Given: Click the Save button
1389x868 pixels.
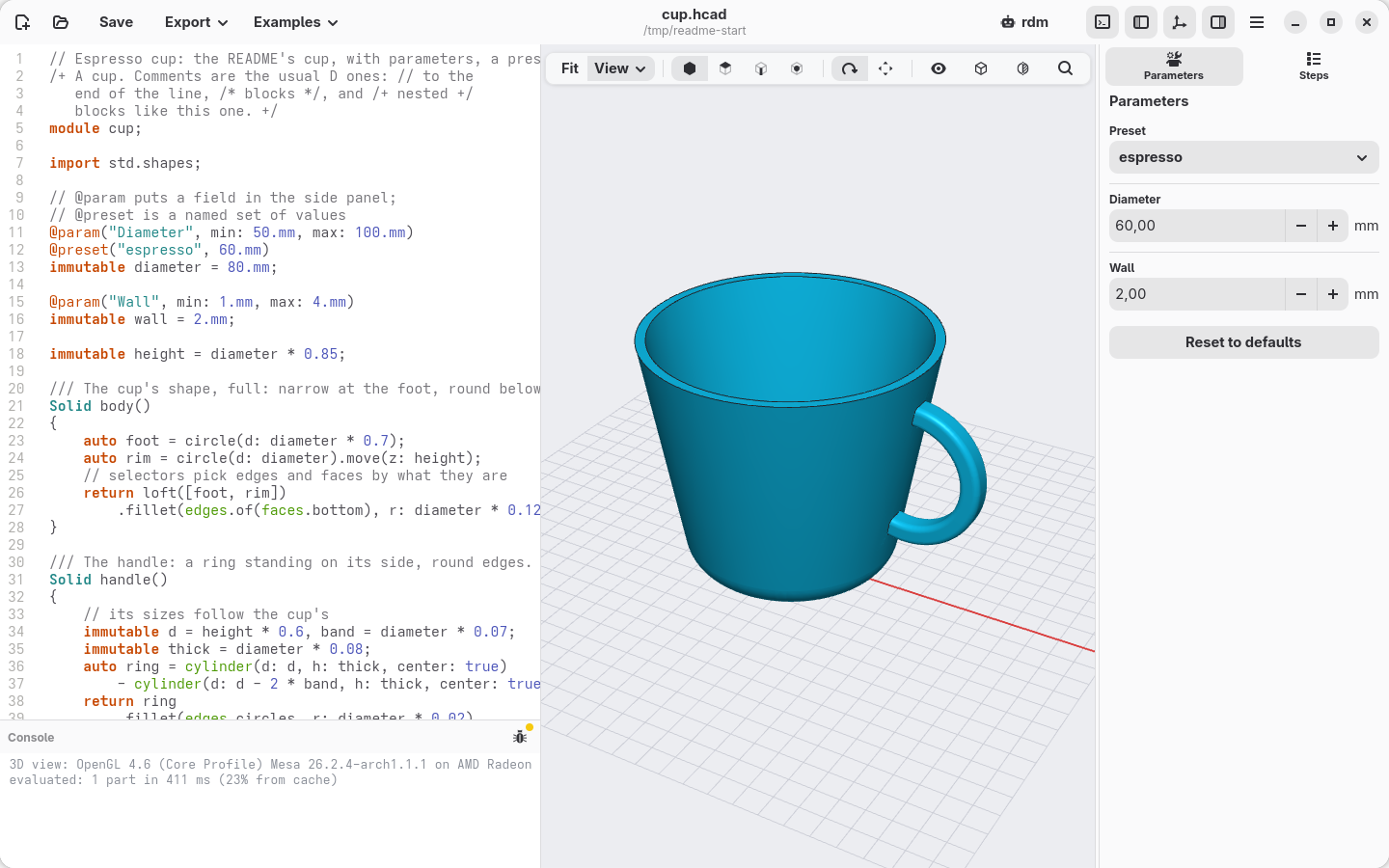Looking at the screenshot, I should [116, 22].
